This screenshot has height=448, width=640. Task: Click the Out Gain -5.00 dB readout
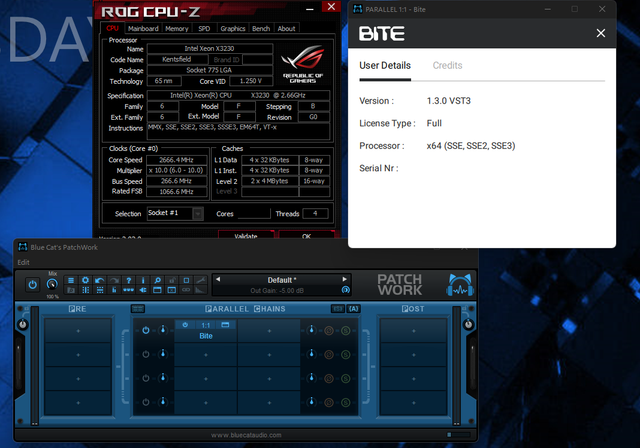[277, 291]
